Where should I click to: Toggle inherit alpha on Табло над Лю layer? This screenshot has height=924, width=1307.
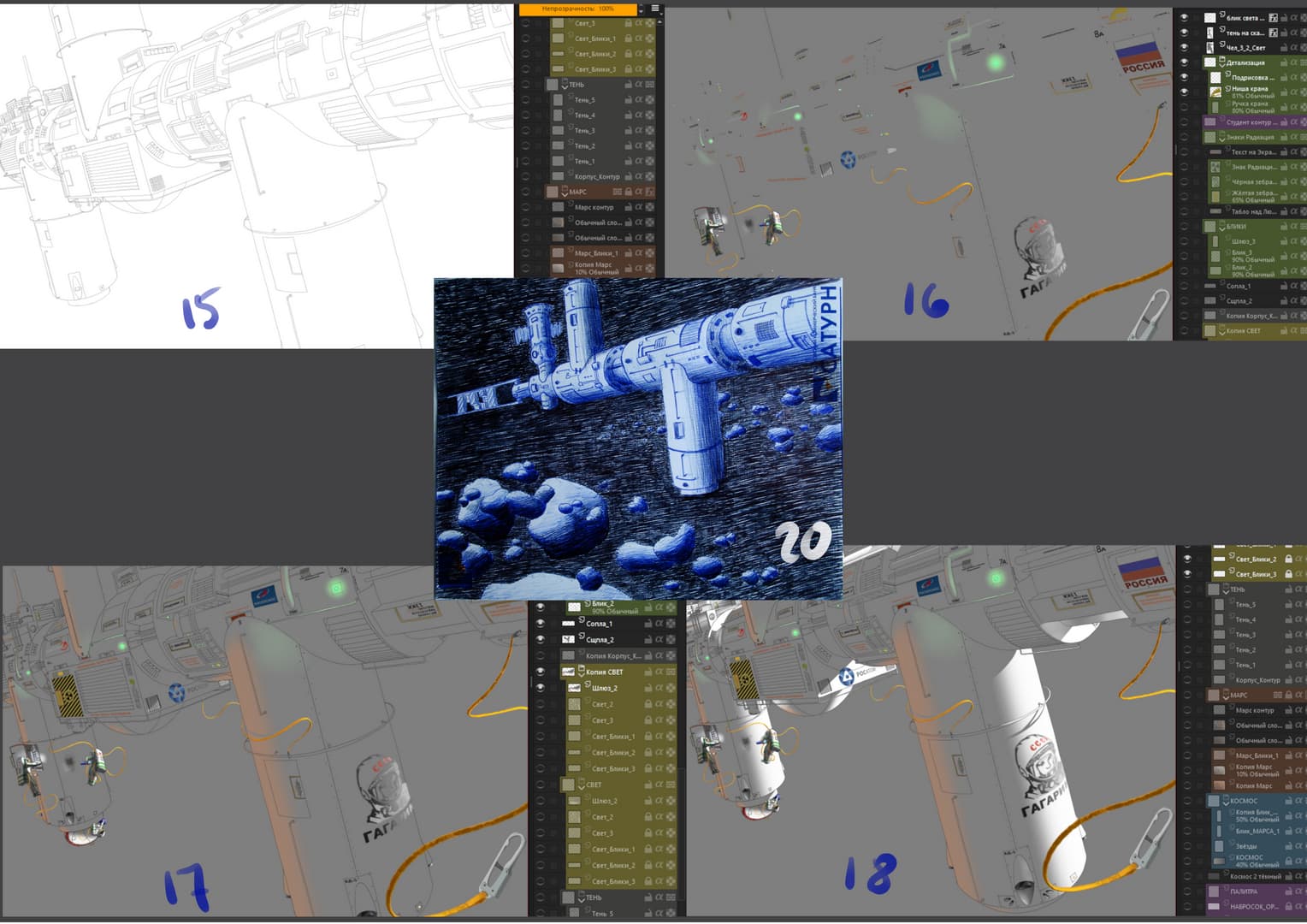pos(1293,211)
